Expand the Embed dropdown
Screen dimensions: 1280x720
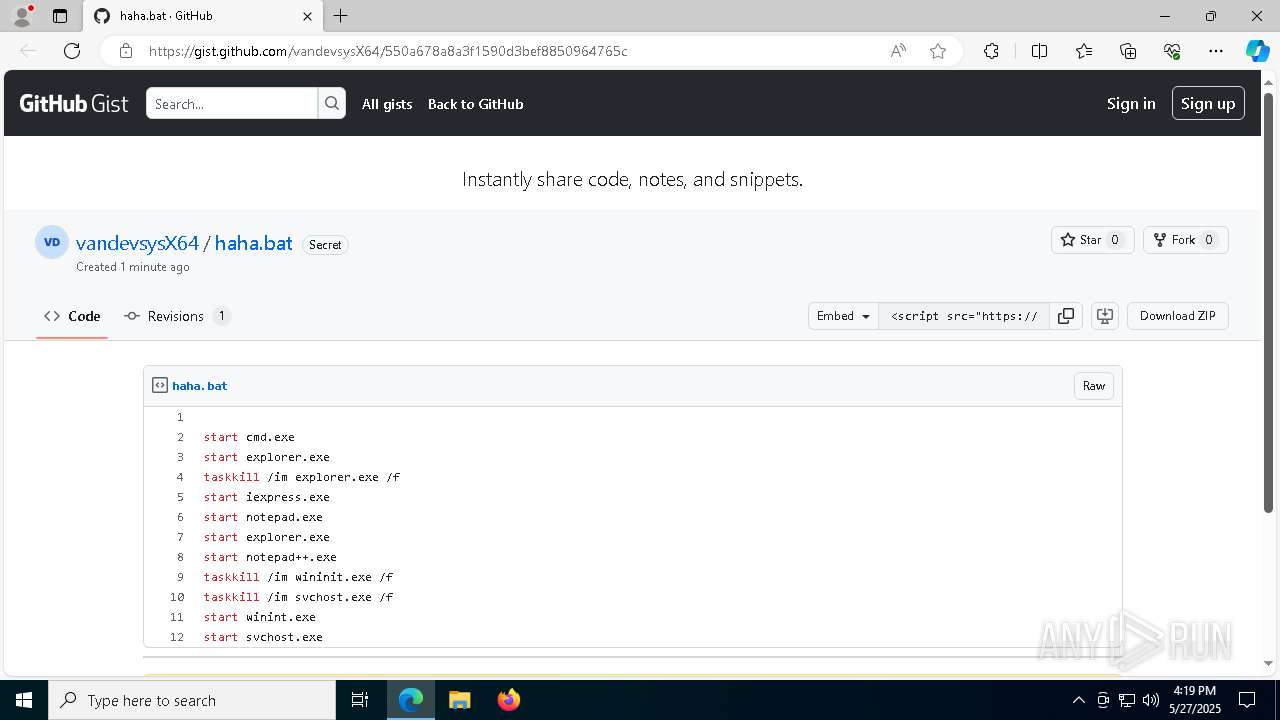coord(843,316)
